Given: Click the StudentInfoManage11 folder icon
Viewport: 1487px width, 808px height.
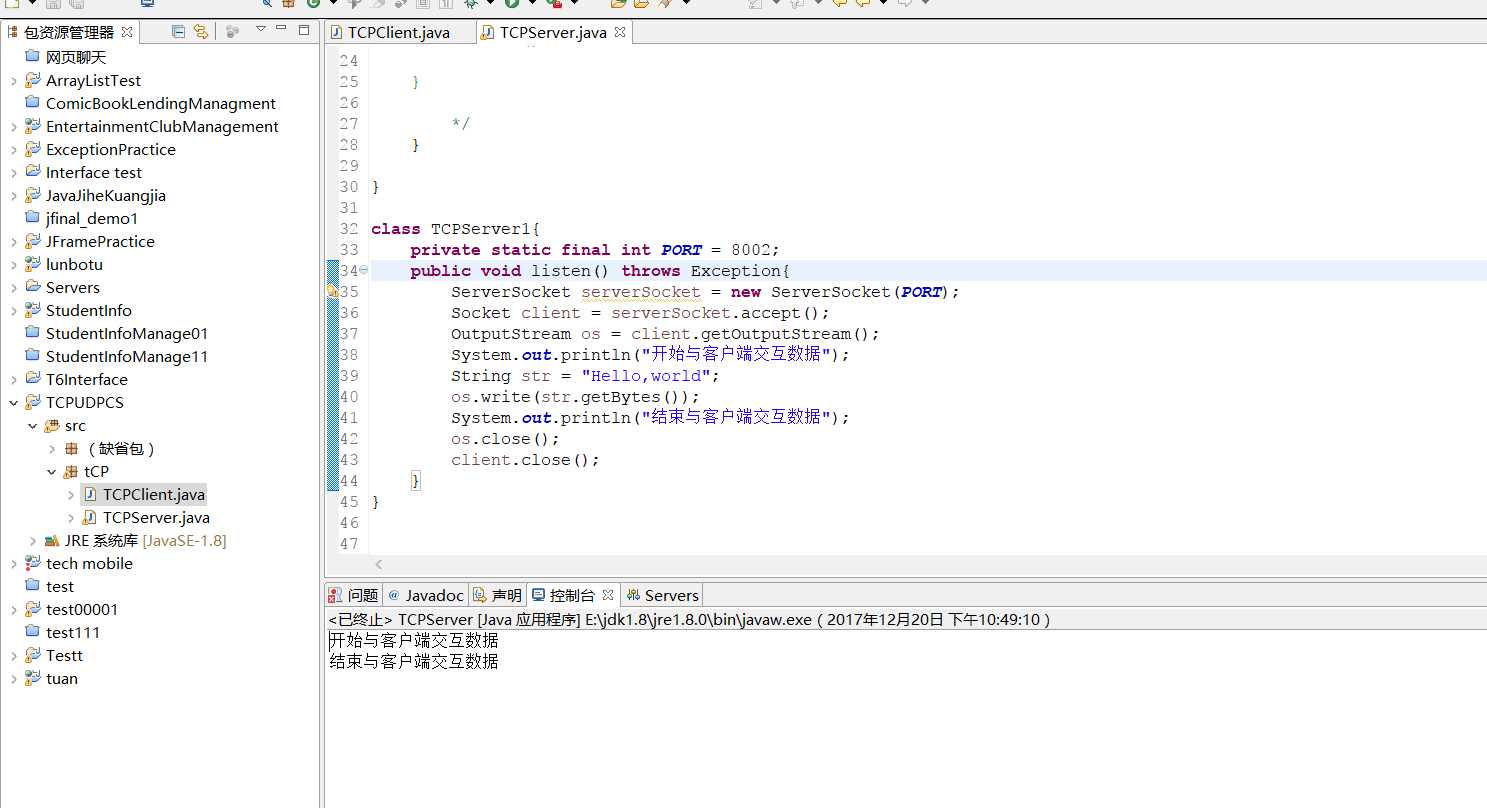Looking at the screenshot, I should 33,356.
